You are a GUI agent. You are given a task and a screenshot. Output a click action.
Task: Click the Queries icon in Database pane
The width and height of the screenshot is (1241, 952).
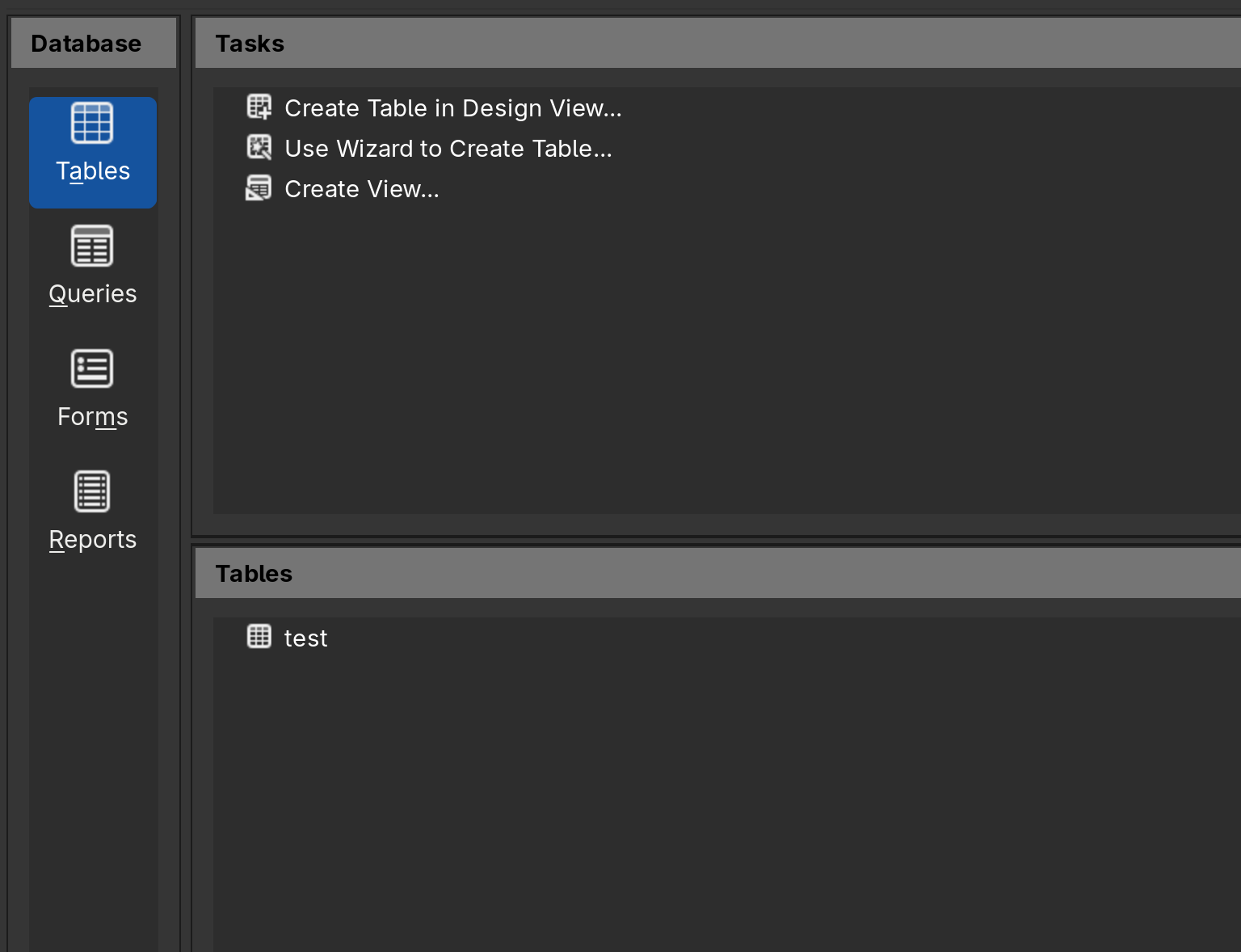coord(92,246)
